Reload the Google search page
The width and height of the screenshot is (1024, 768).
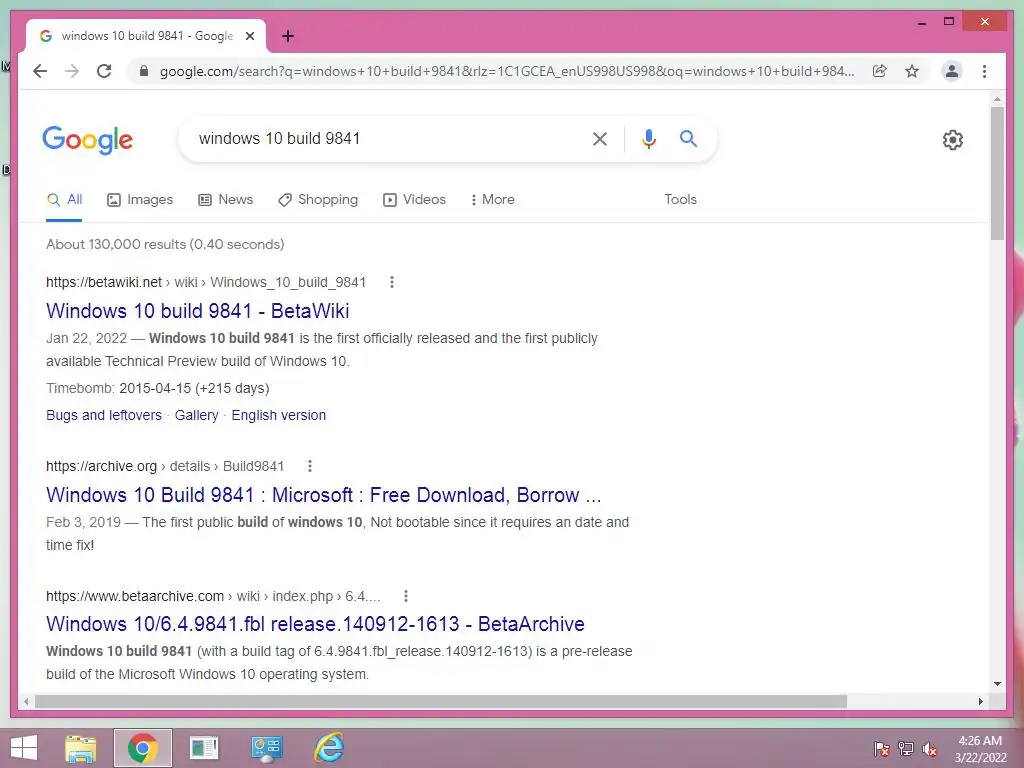click(x=104, y=71)
